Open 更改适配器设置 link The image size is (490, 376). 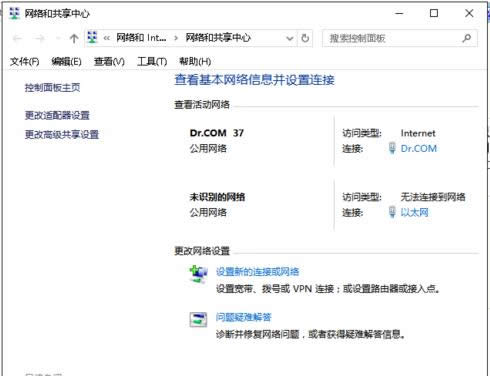[57, 115]
